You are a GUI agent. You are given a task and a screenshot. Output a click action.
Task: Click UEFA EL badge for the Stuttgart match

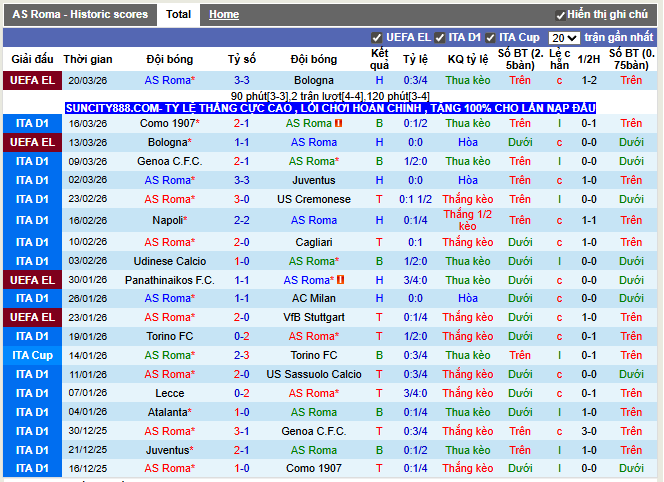pyautogui.click(x=32, y=317)
